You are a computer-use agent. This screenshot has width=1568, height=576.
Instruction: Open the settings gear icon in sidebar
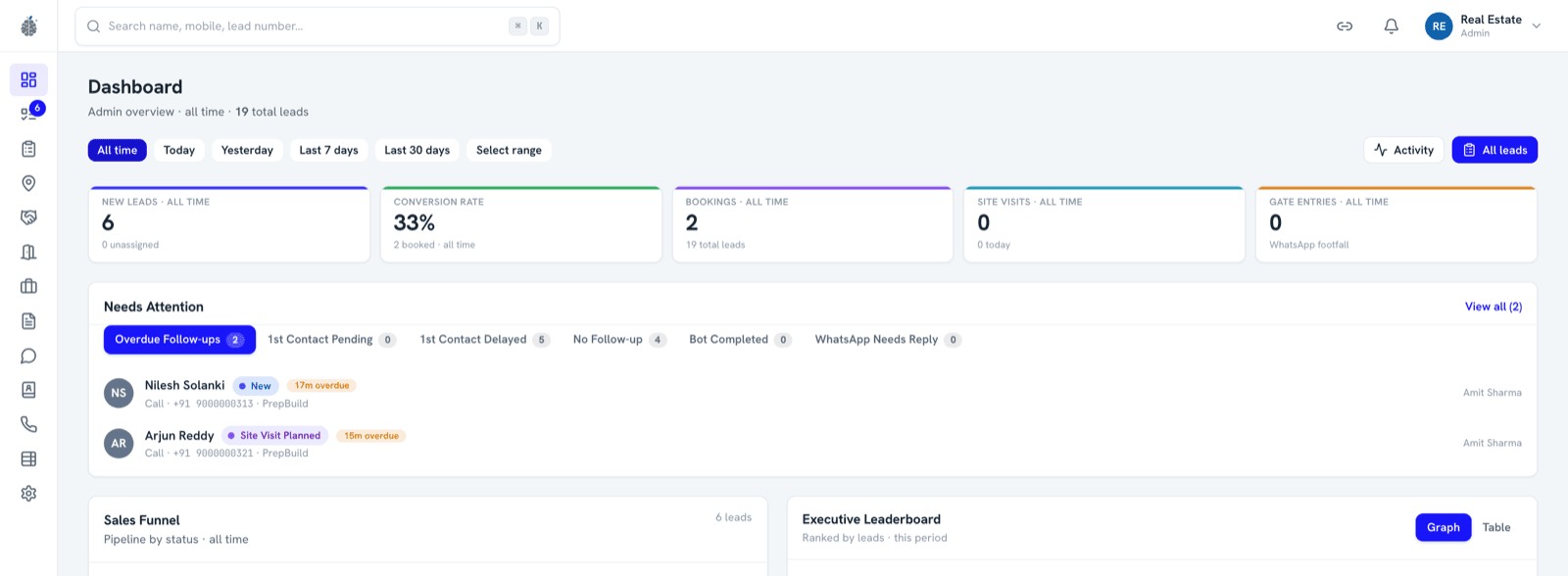point(28,494)
